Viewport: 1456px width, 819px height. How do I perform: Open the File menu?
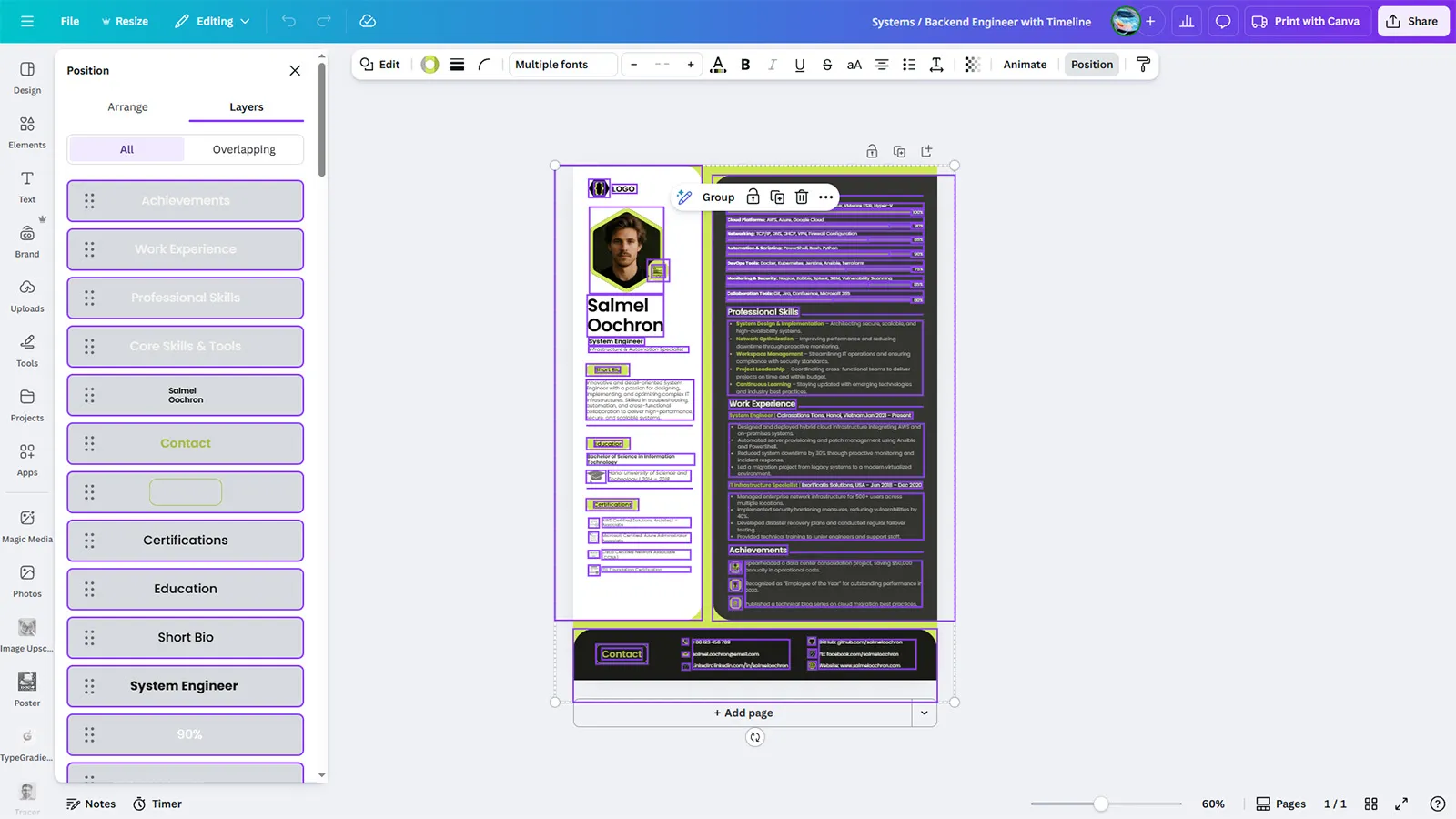point(70,22)
